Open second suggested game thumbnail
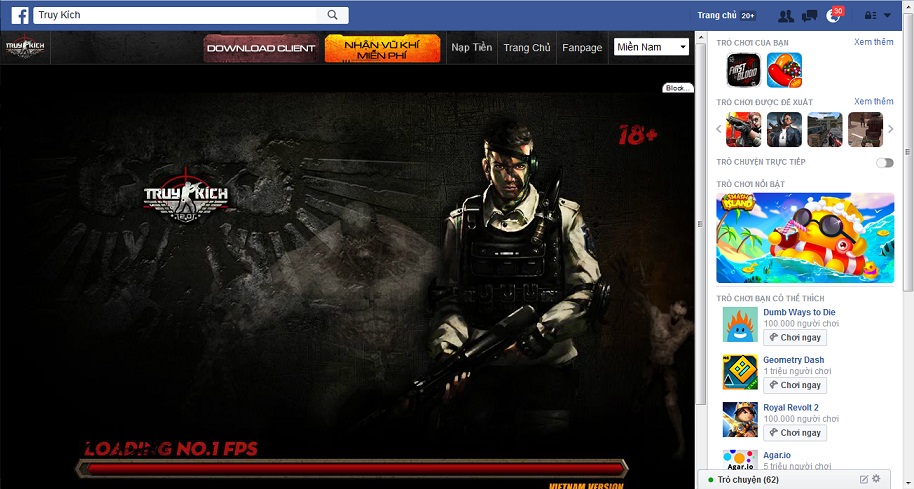Screen dimensions: 914x489 pyautogui.click(x=784, y=129)
